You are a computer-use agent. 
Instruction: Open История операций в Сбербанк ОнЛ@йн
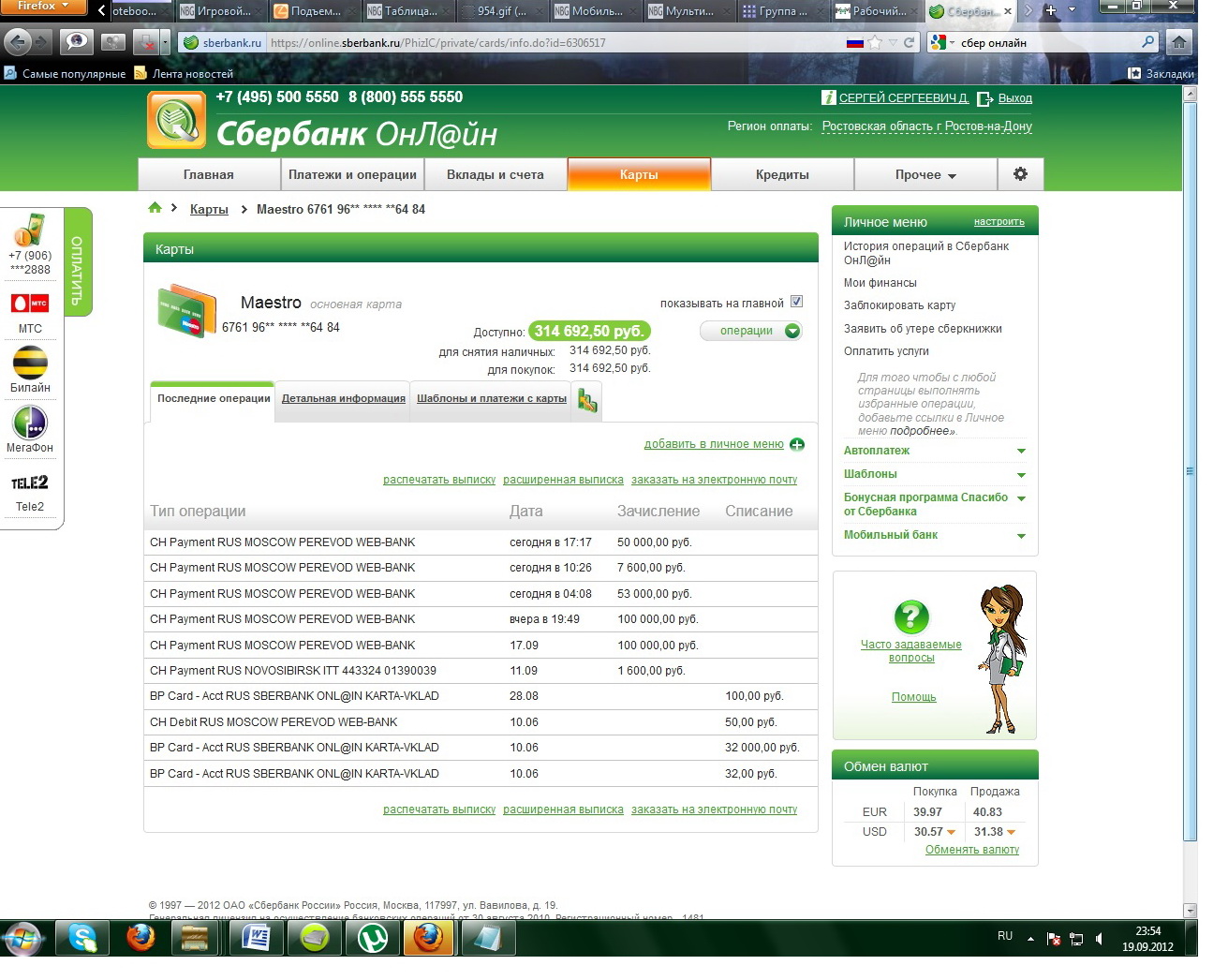pyautogui.click(x=926, y=253)
